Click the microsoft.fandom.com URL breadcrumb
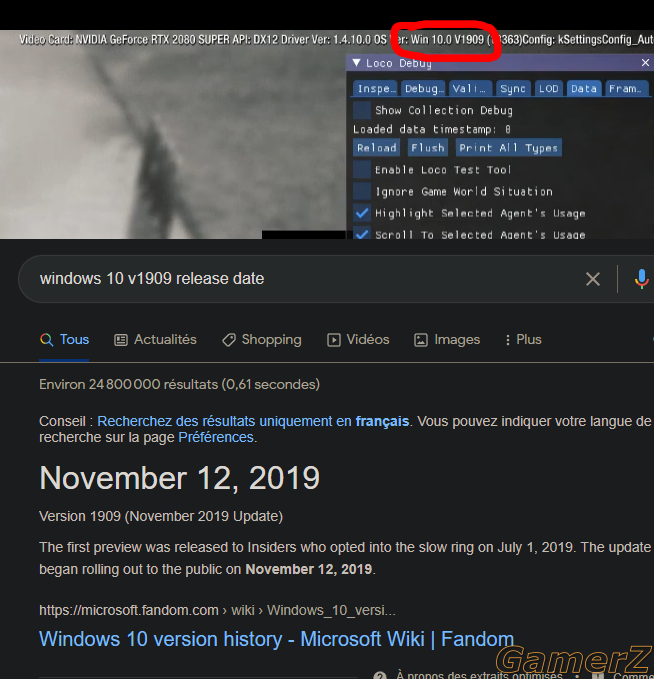 coord(217,610)
